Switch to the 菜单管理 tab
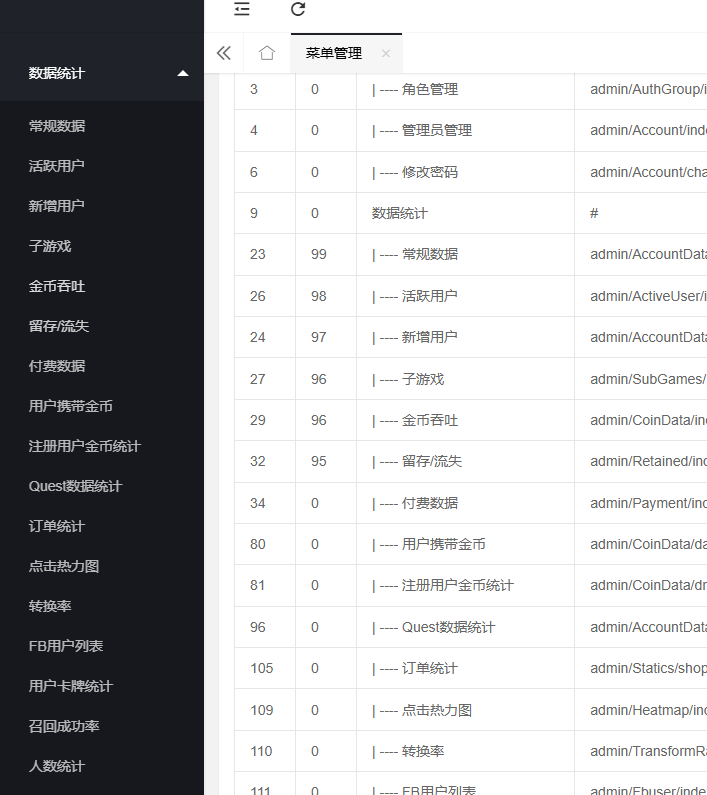 click(x=334, y=53)
